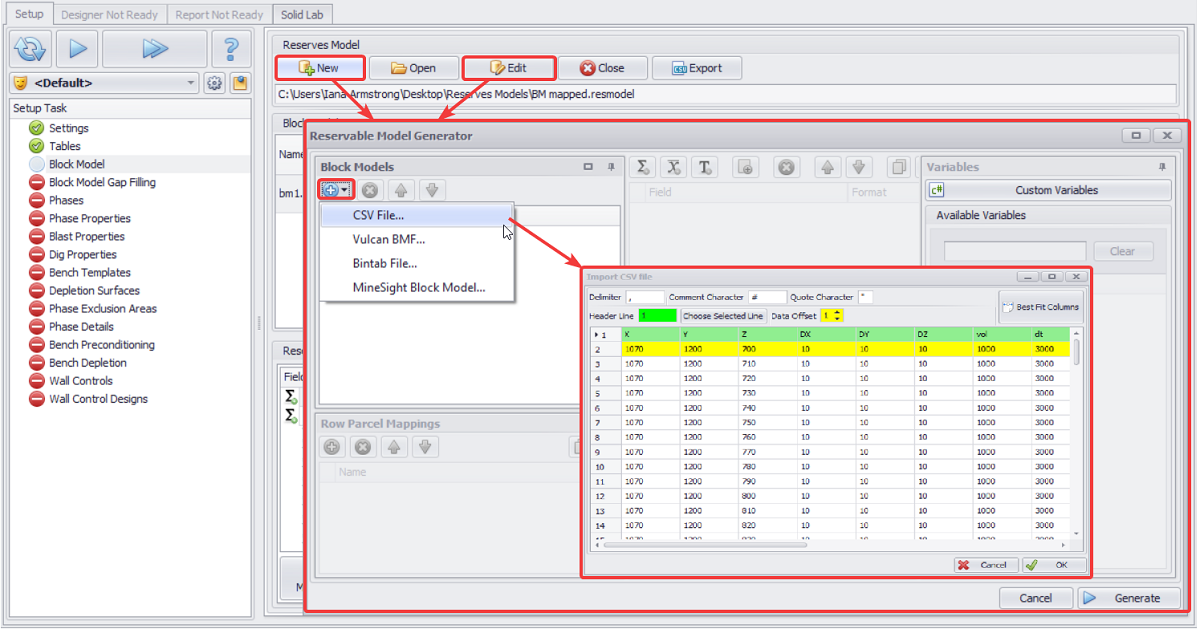Select MineSight Block Model... menu entry
1197x629 pixels.
pos(418,287)
